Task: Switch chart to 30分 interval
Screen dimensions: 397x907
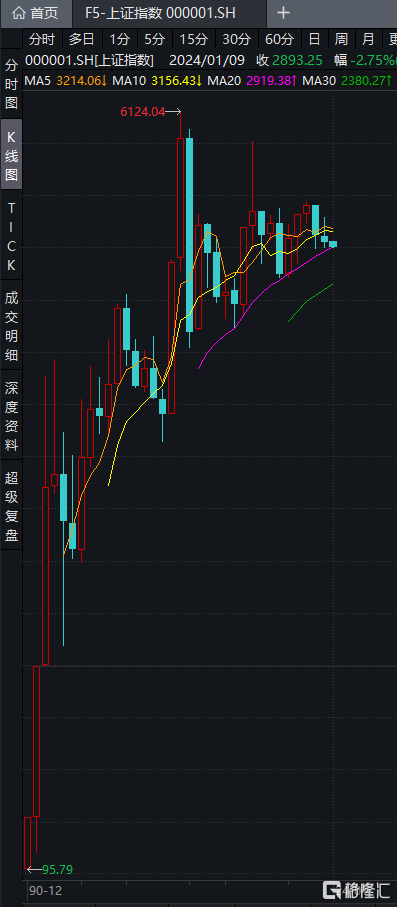Action: pos(237,39)
